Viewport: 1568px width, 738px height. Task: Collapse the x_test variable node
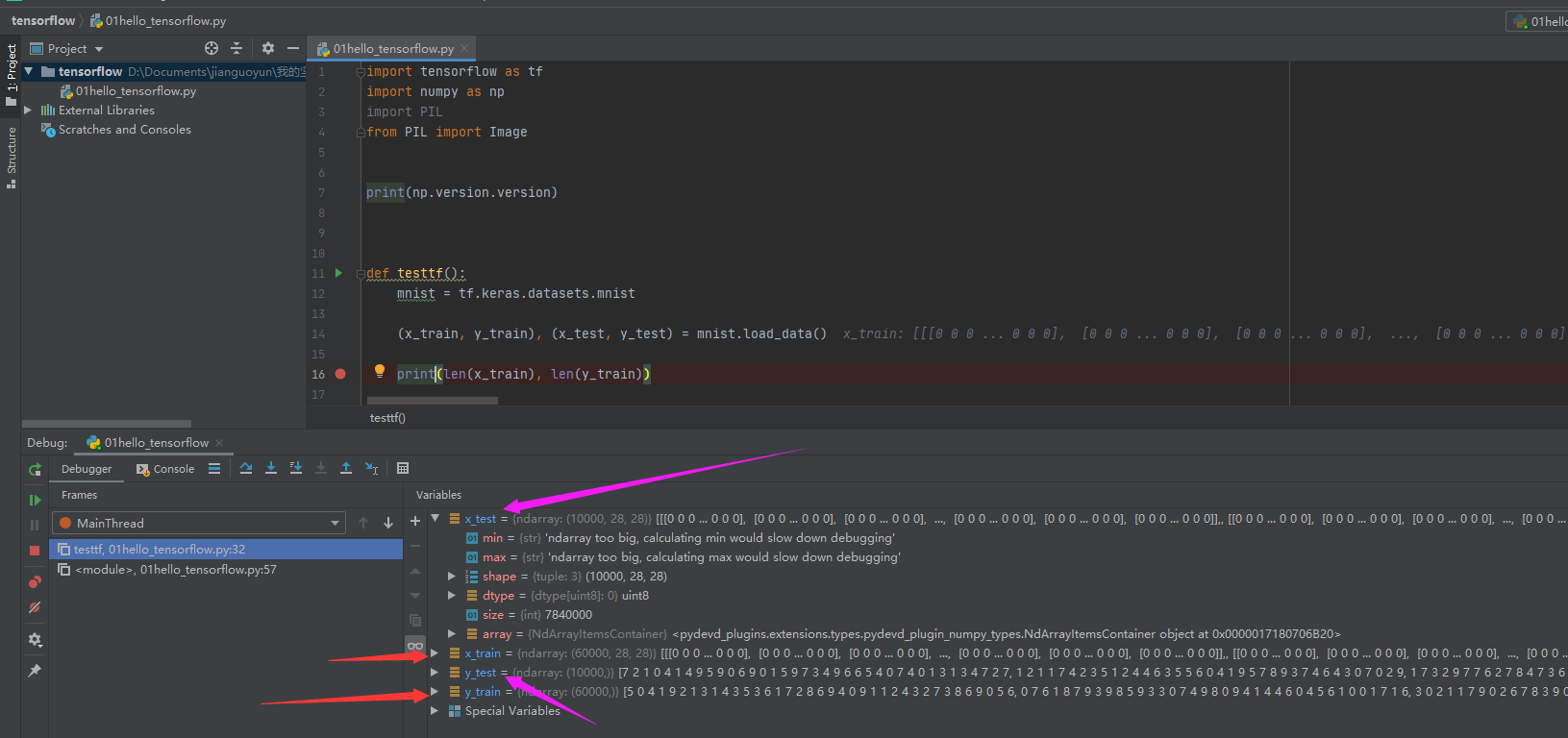(x=436, y=519)
